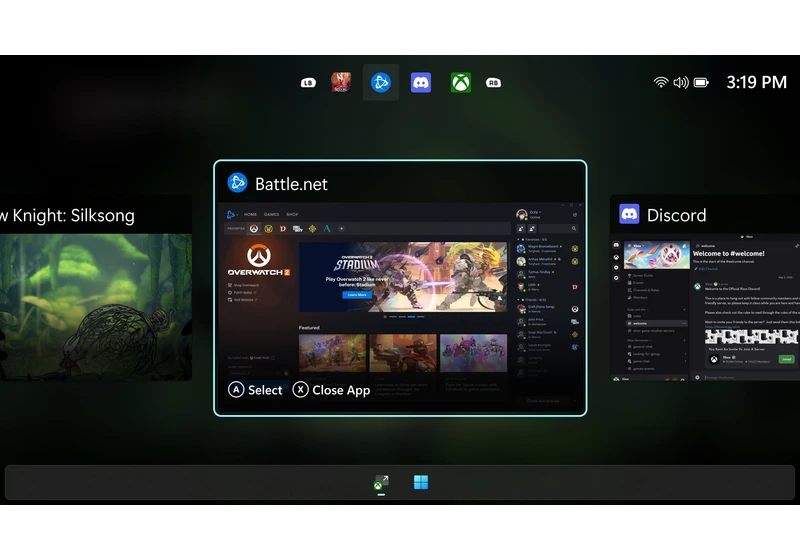Click the LB bumper indicator

click(x=308, y=83)
